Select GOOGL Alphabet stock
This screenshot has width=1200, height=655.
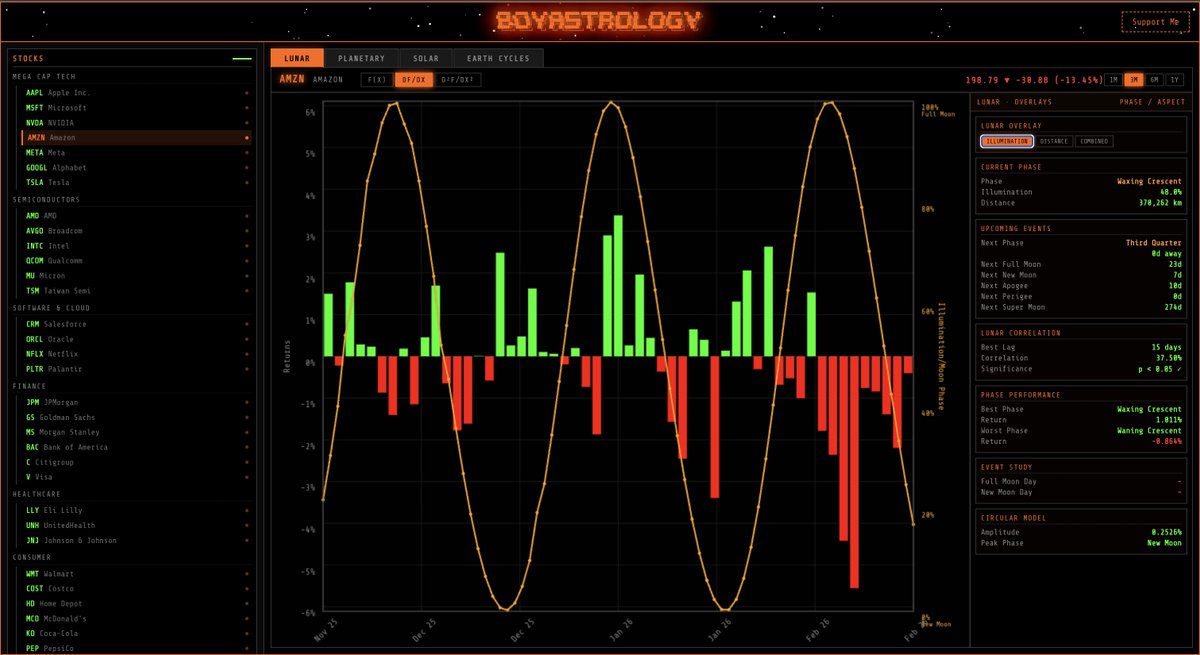(x=136, y=167)
